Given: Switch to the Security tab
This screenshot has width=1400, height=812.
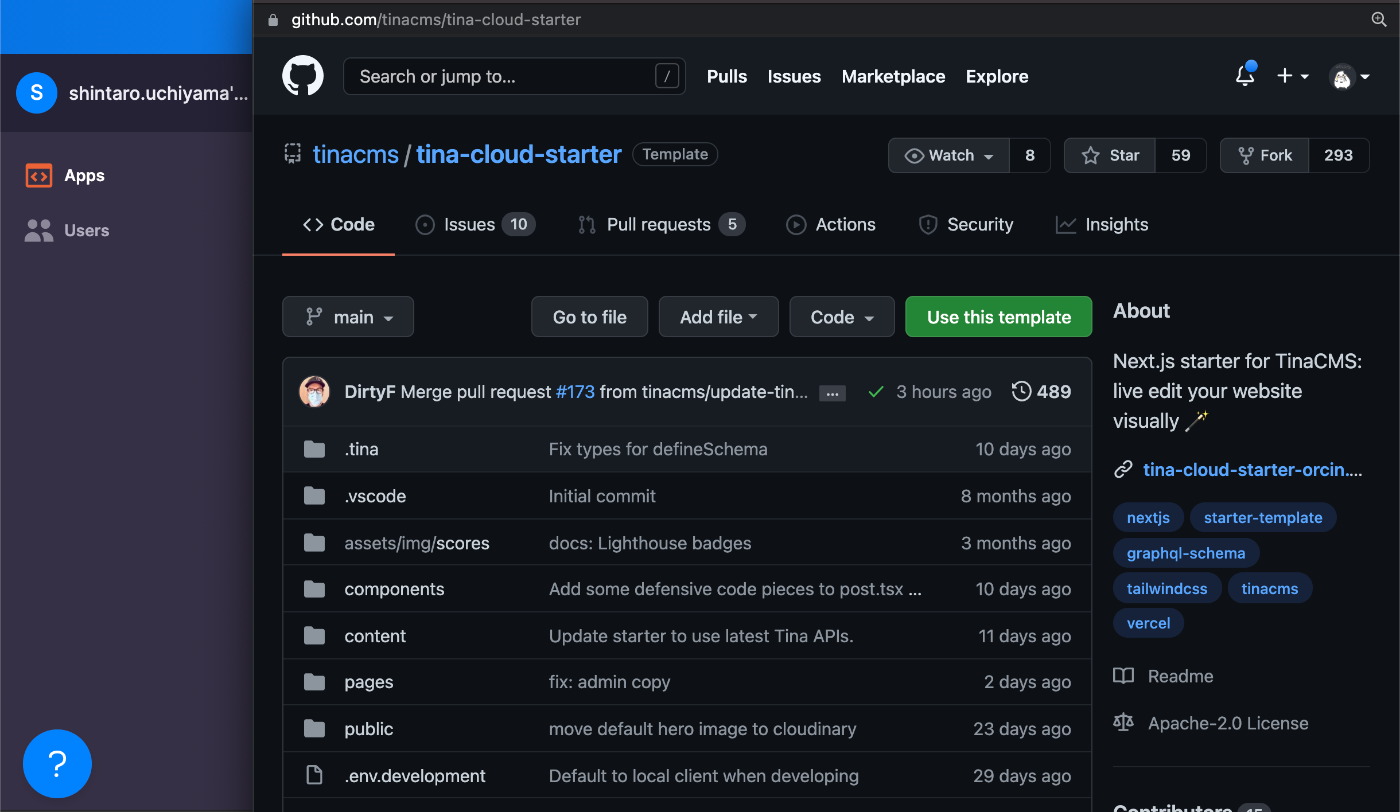Looking at the screenshot, I should click(x=966, y=225).
